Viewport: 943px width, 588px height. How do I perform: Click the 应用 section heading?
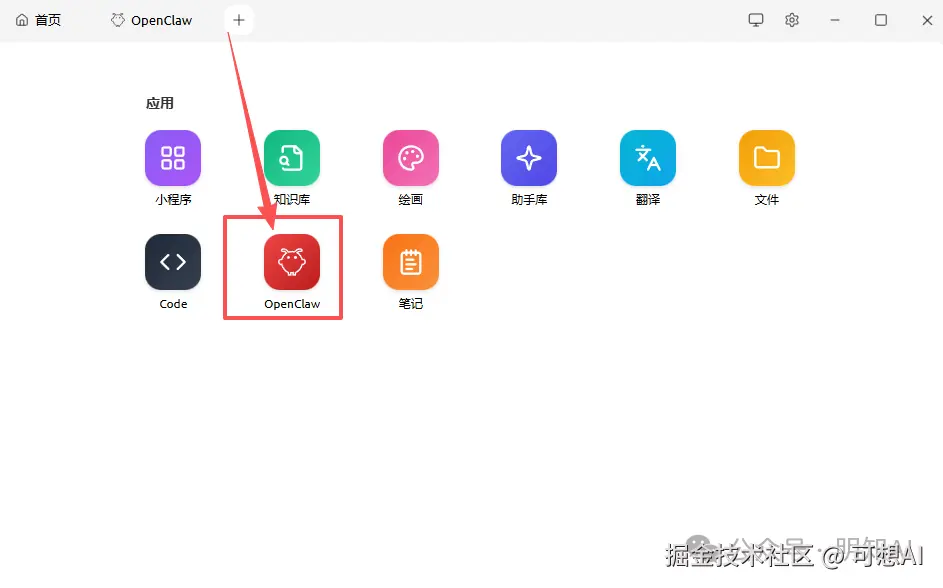pos(160,103)
